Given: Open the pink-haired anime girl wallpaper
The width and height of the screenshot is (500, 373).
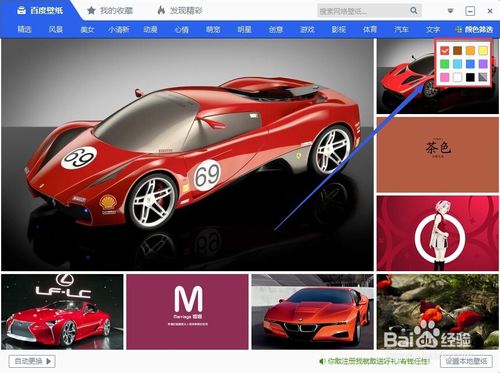Looking at the screenshot, I should [x=438, y=233].
